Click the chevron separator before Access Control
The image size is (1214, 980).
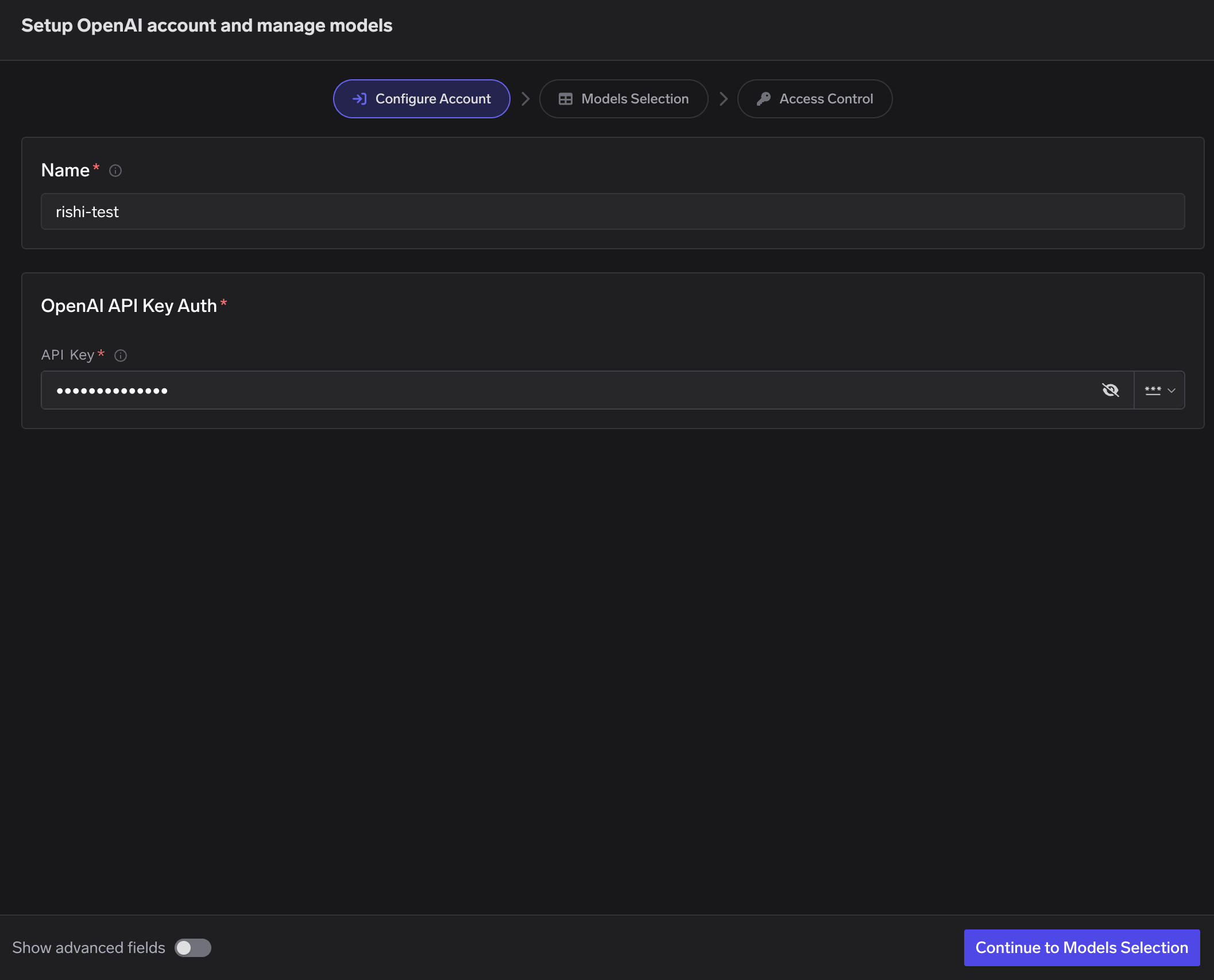tap(724, 98)
